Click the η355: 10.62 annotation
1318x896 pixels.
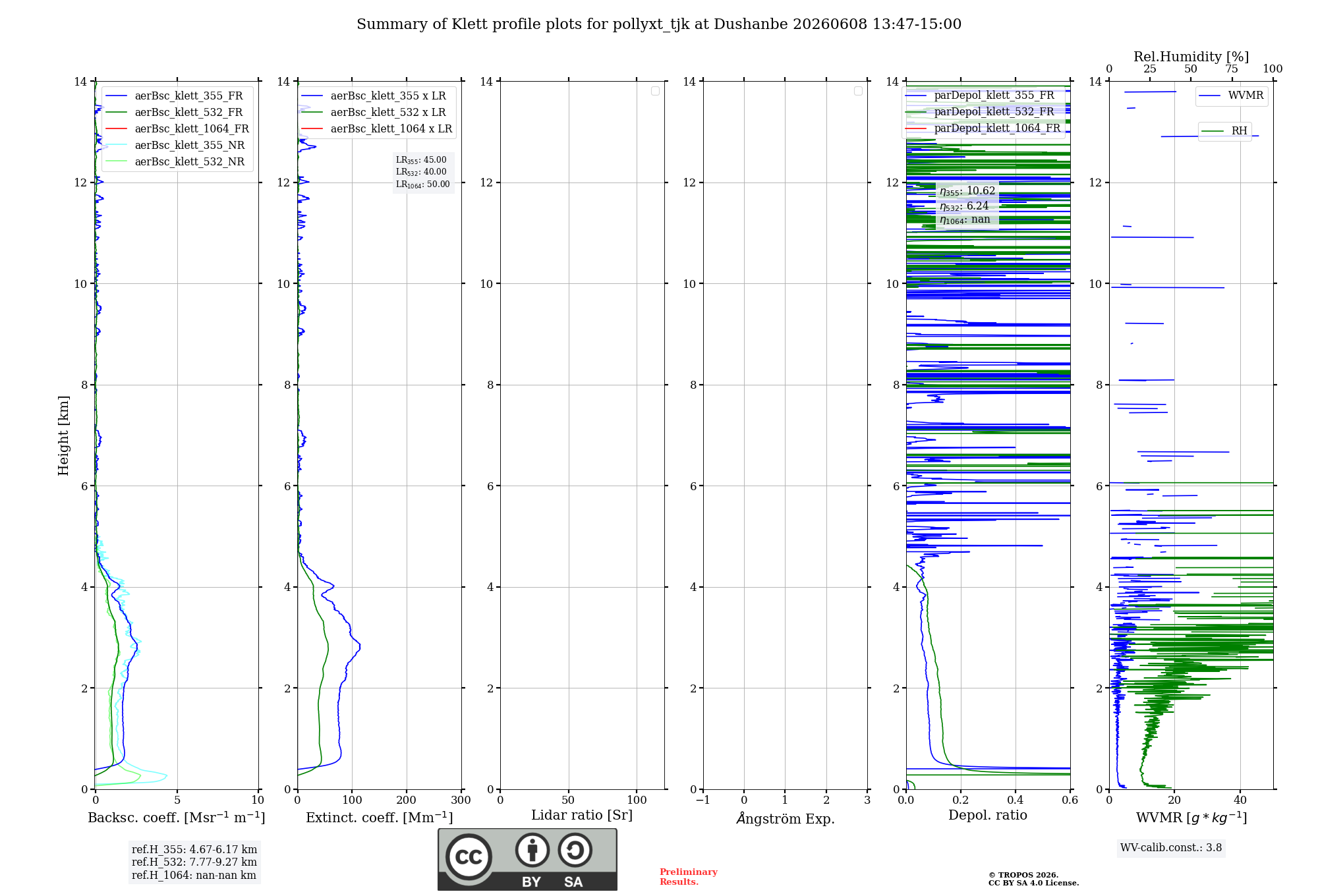click(967, 191)
